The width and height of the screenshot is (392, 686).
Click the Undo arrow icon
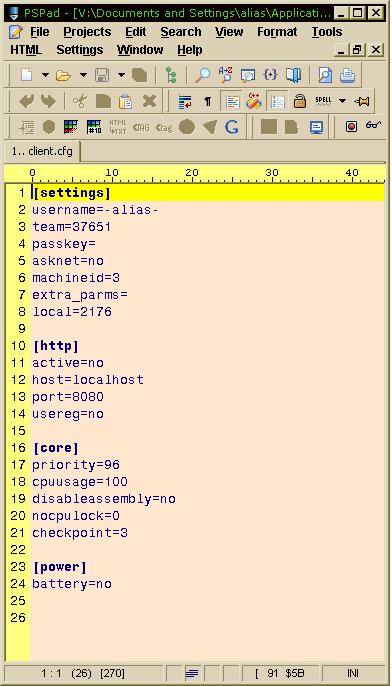click(26, 101)
